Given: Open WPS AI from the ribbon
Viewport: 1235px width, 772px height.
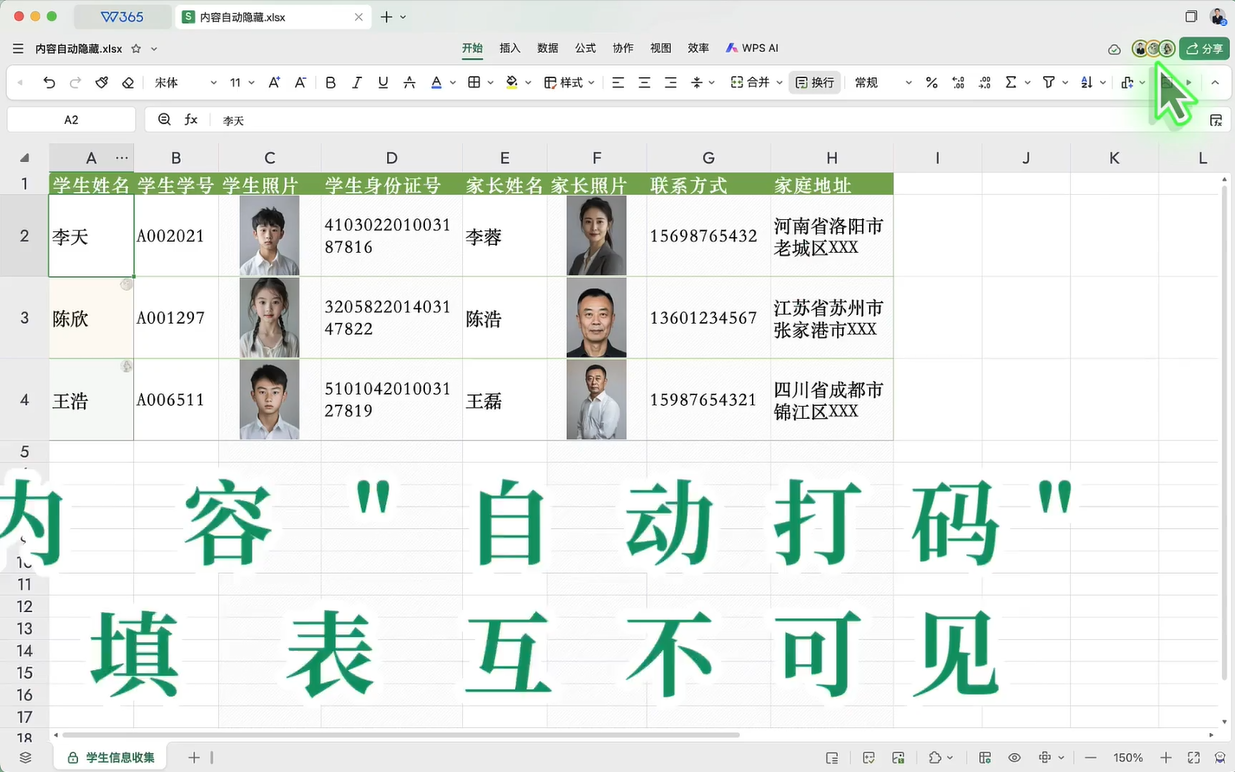Looking at the screenshot, I should (x=752, y=48).
